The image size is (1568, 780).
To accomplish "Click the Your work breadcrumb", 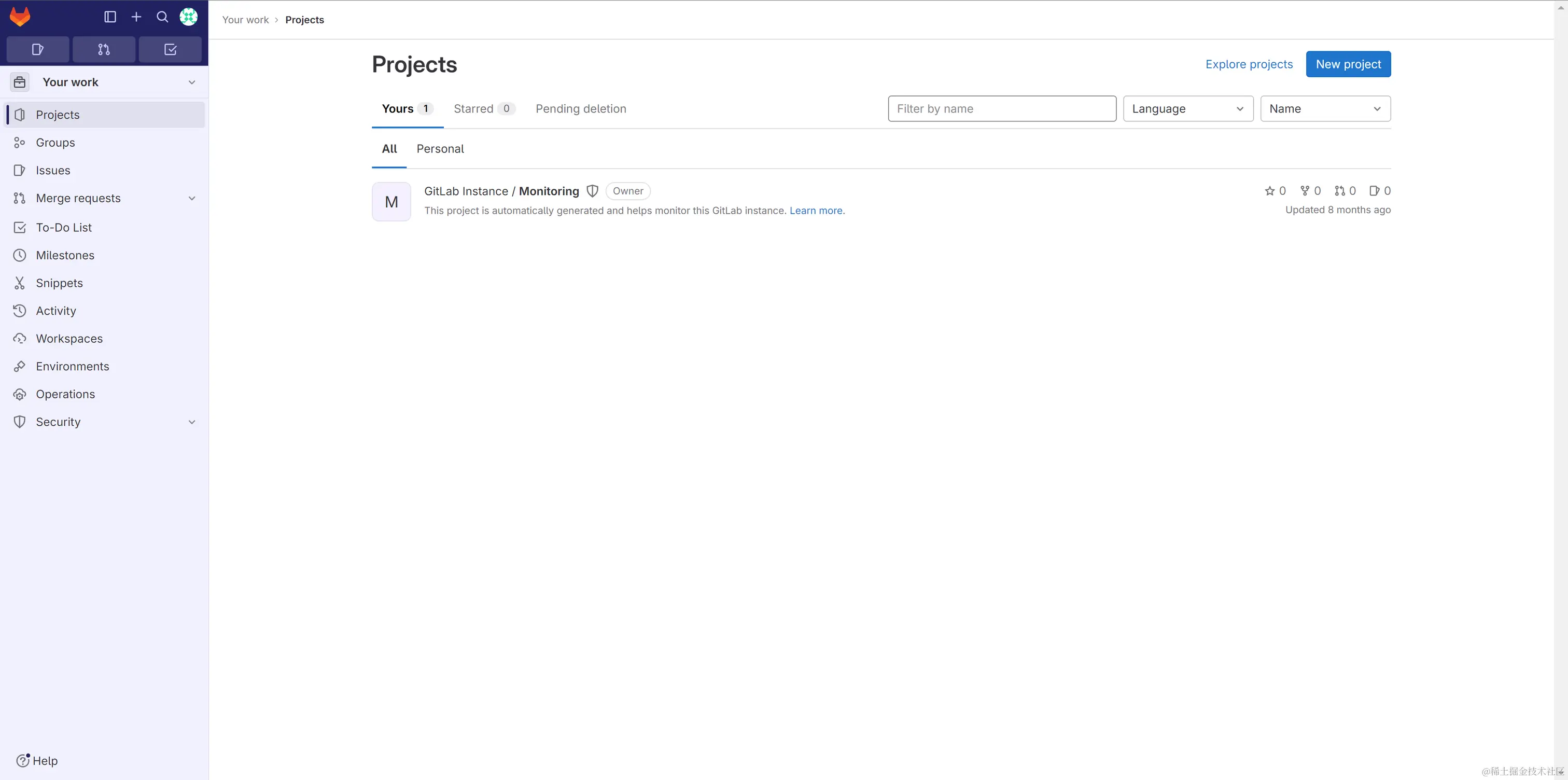I will click(245, 20).
